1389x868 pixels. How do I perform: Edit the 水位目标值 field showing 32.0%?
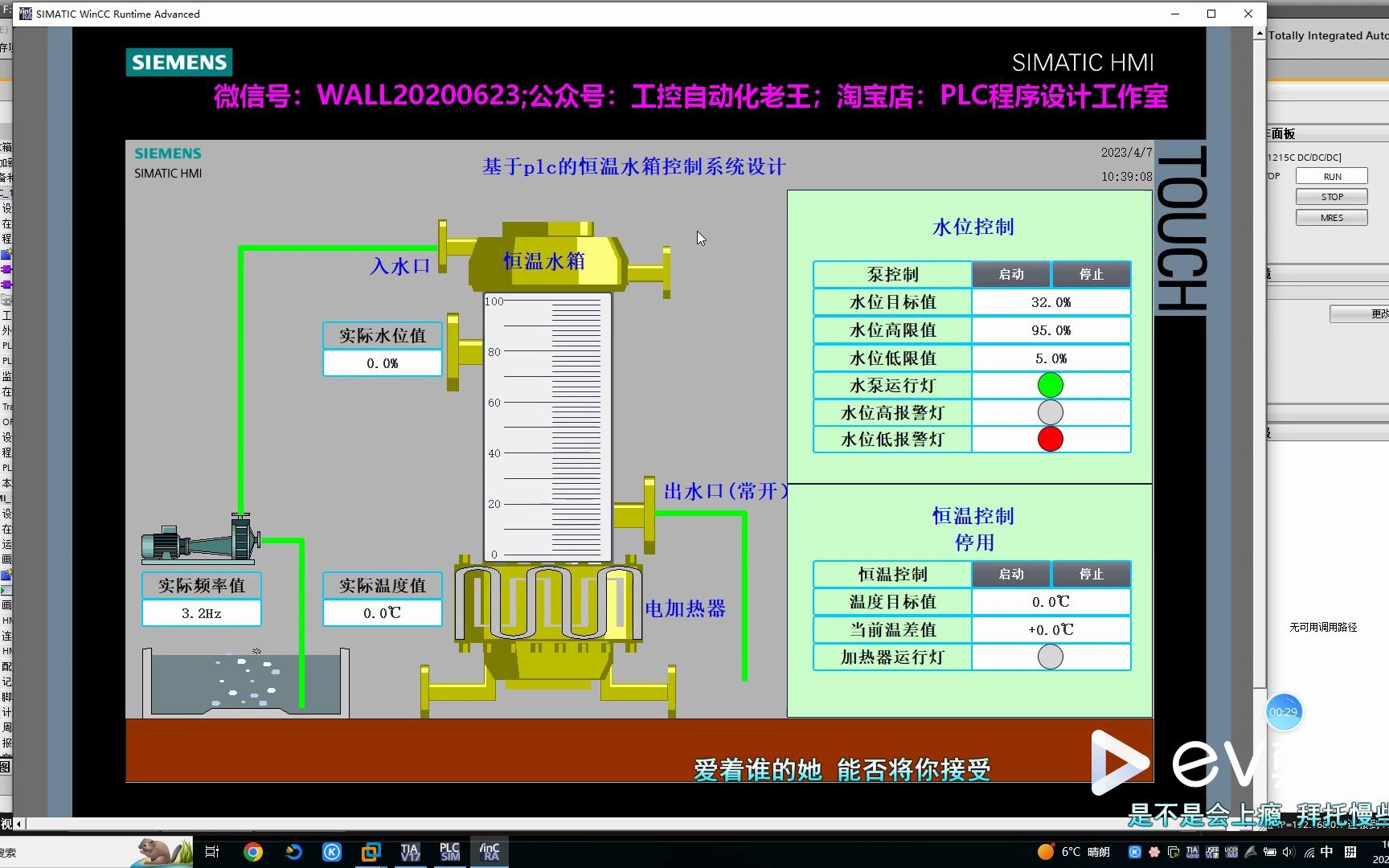click(x=1051, y=302)
